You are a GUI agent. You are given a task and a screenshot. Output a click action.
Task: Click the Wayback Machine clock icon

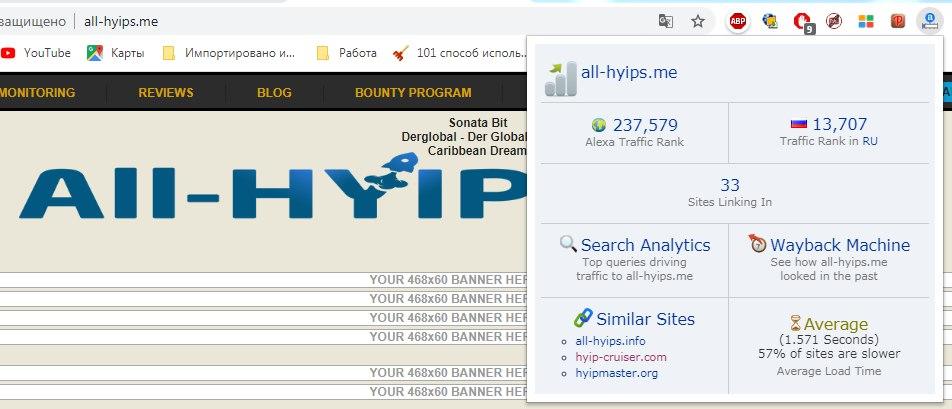click(x=757, y=243)
